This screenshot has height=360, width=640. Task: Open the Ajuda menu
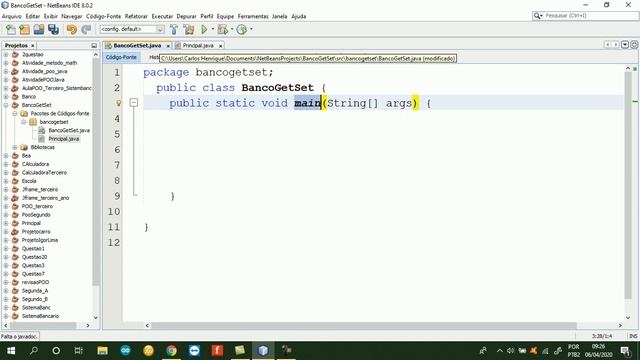299,16
